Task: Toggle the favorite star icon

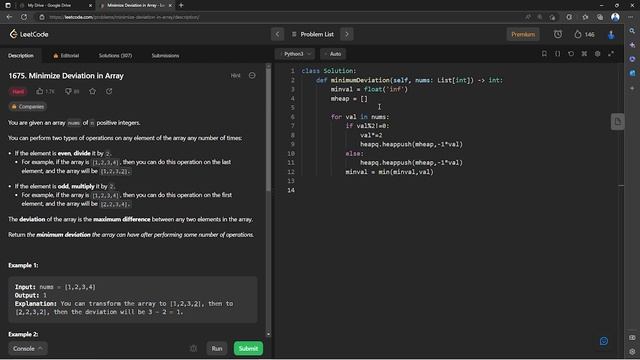Action: coord(93,91)
